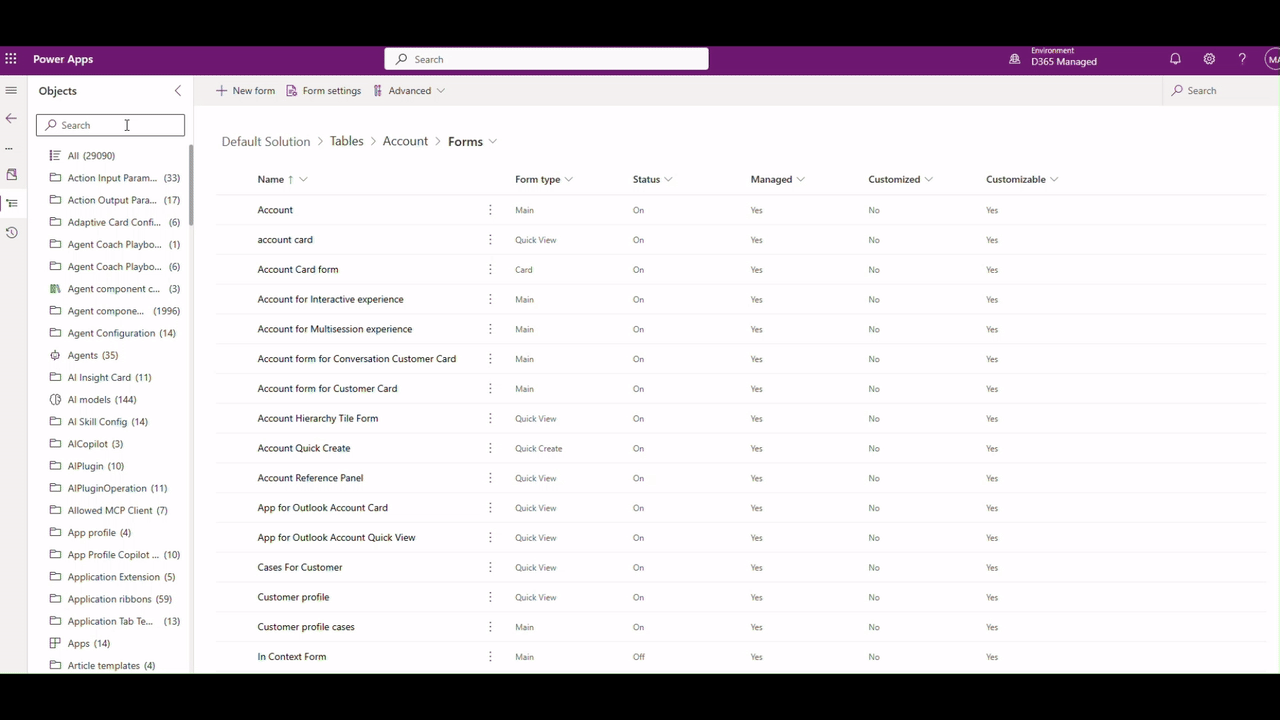Open the Status column filter
The height and width of the screenshot is (720, 1280).
668,180
